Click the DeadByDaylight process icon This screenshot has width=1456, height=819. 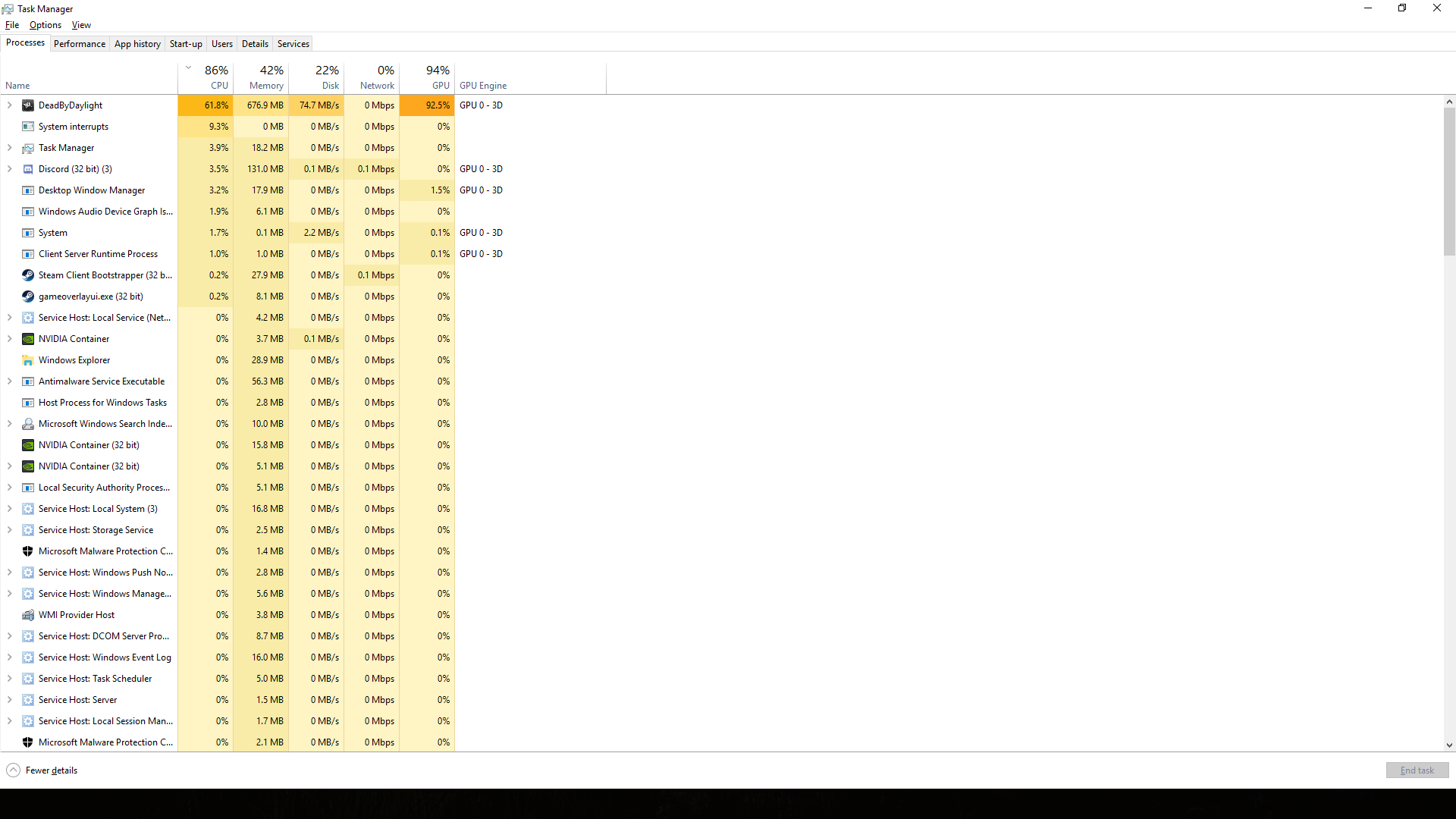coord(27,105)
